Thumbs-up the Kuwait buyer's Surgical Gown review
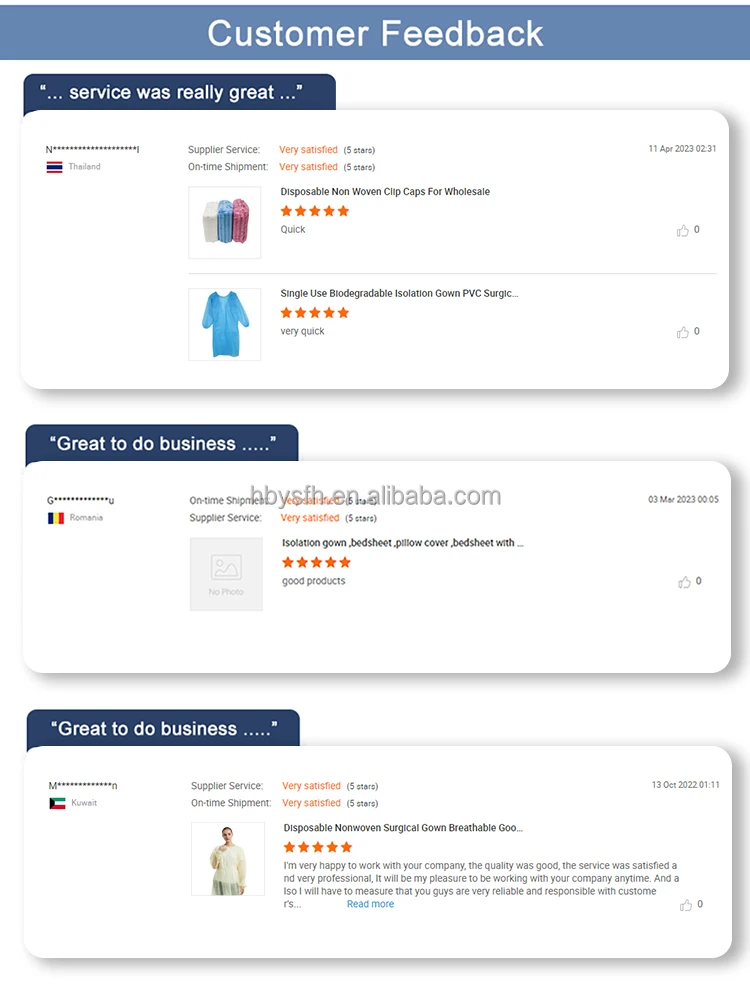 686,905
